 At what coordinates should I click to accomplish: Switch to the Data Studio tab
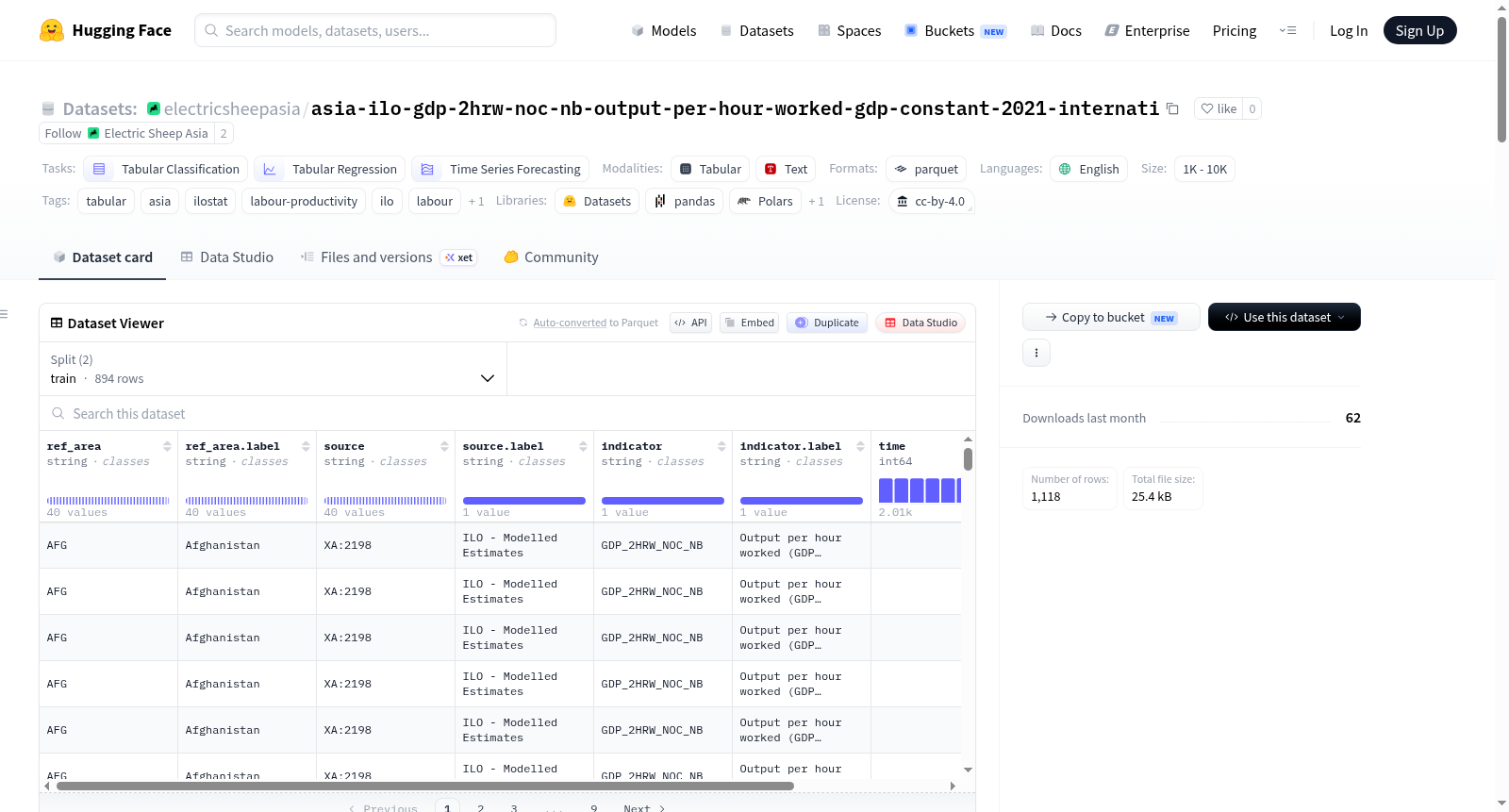pos(227,257)
